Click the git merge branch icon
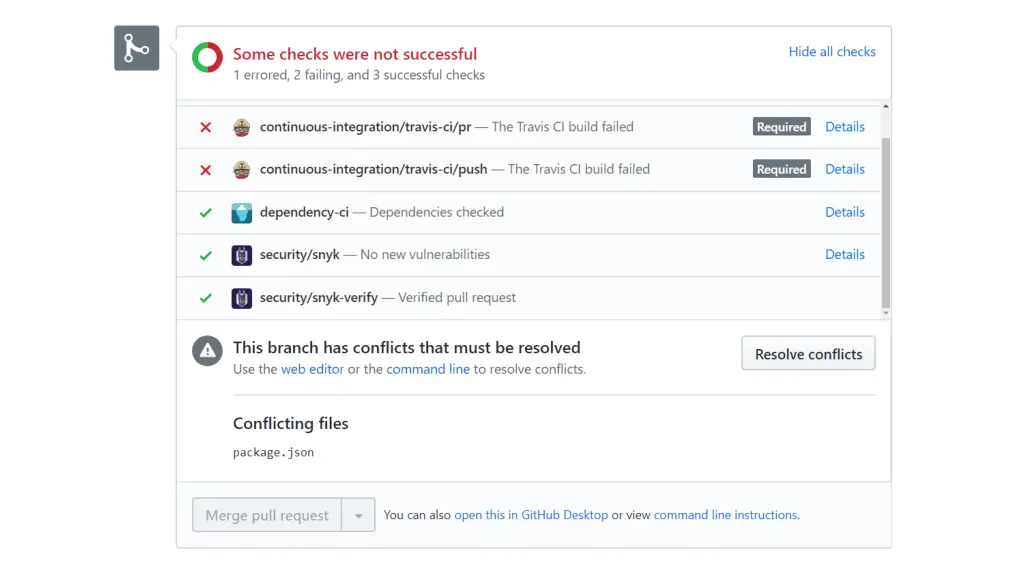 tap(136, 48)
